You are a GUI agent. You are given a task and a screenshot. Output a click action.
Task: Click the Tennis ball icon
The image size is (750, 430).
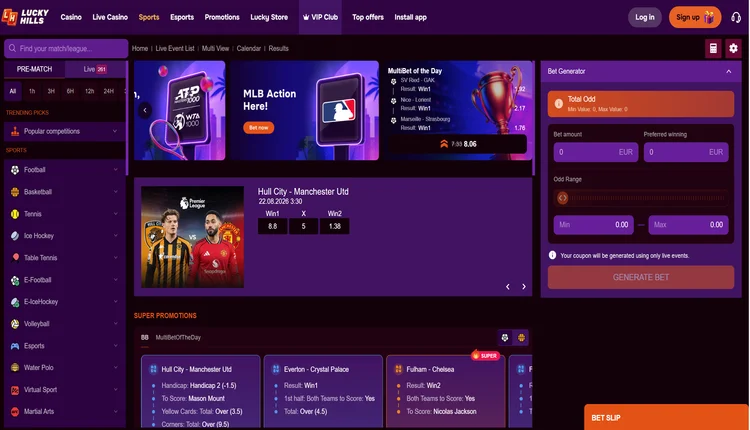coord(15,214)
